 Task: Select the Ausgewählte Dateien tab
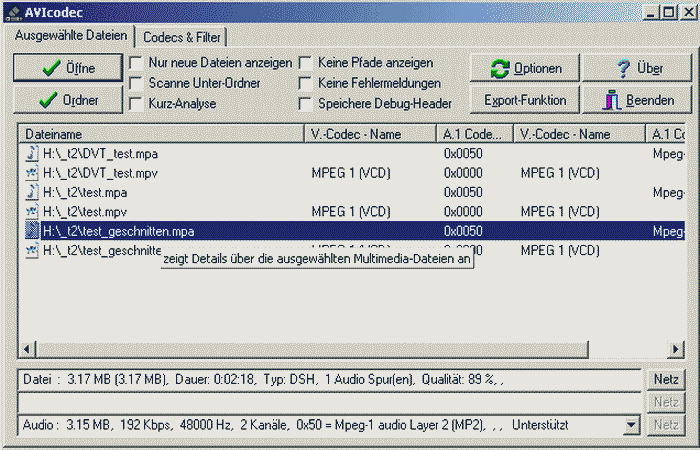(x=70, y=36)
